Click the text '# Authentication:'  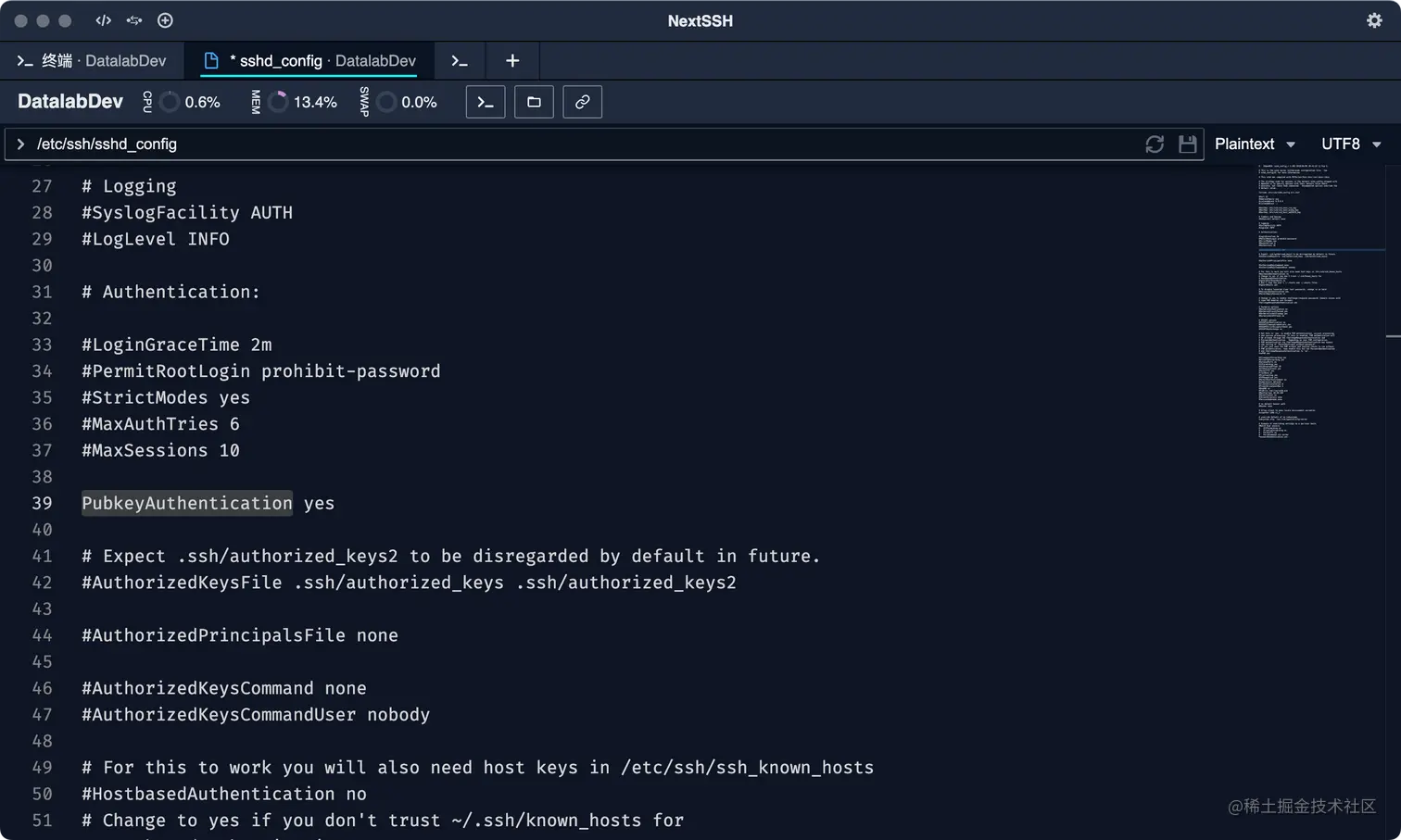(x=171, y=292)
